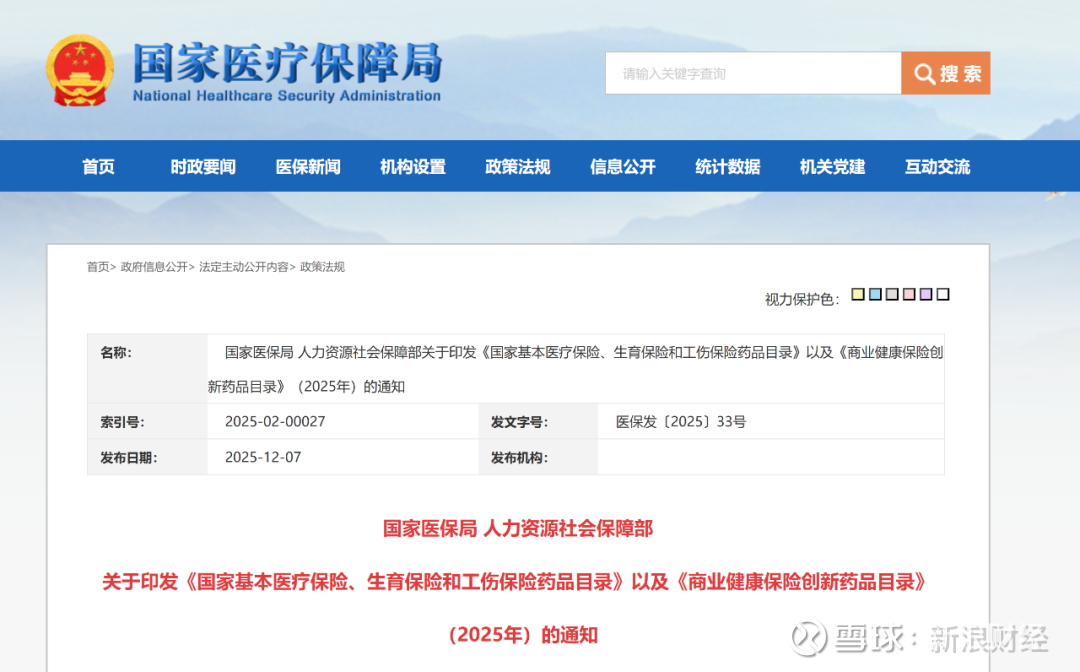
Task: Click red heading 国家医保局 人力资源社会保障部
Action: tap(518, 528)
